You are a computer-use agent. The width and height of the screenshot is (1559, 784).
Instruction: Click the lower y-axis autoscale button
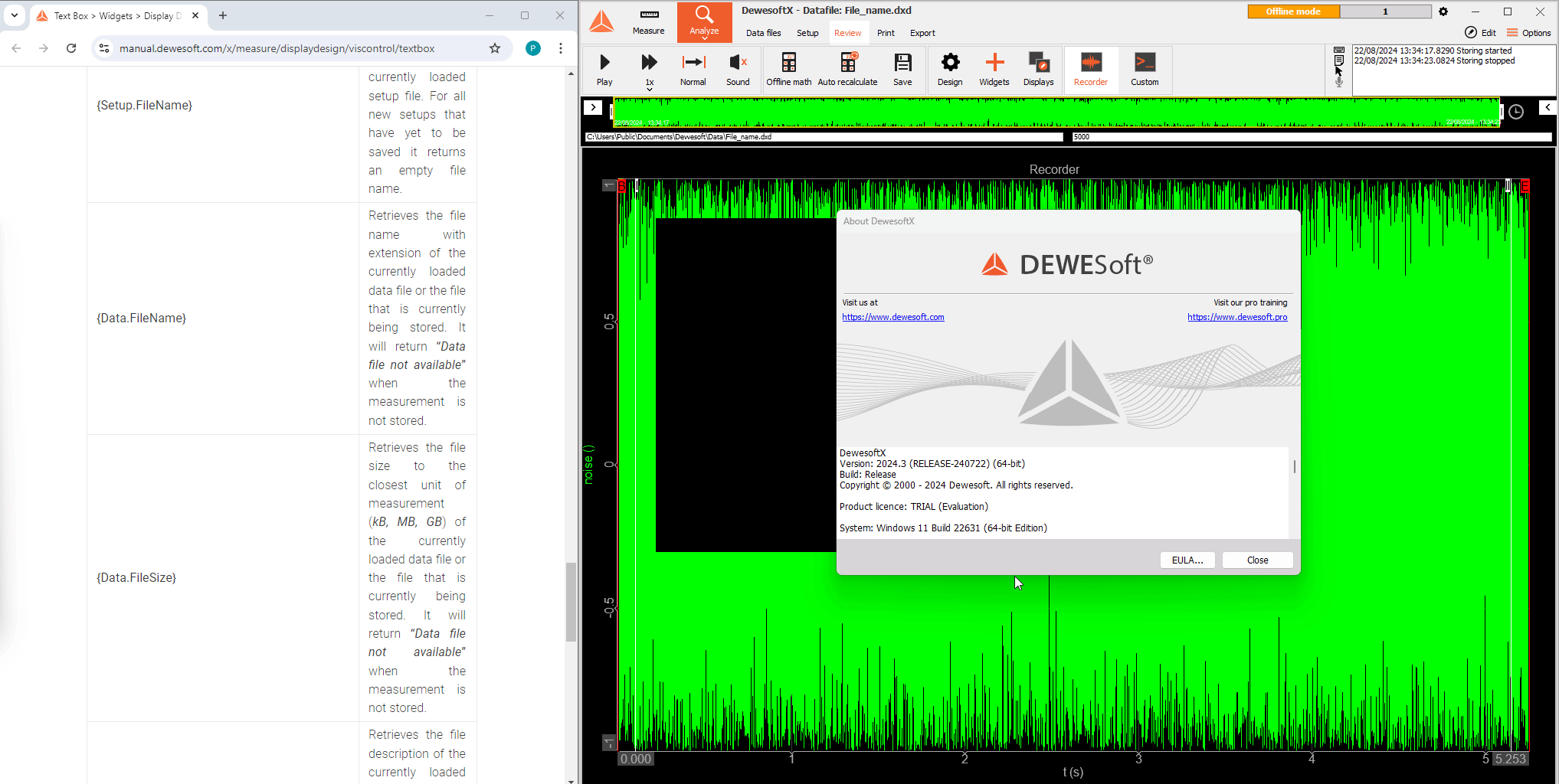609,743
